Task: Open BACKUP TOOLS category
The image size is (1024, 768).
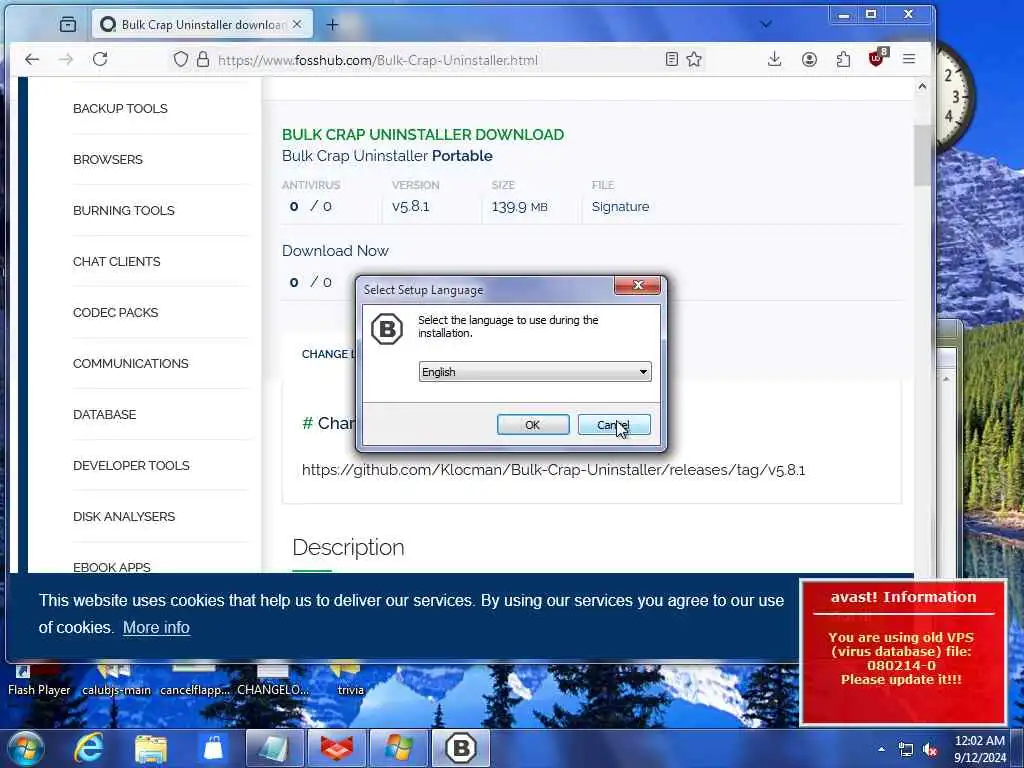Action: (120, 108)
